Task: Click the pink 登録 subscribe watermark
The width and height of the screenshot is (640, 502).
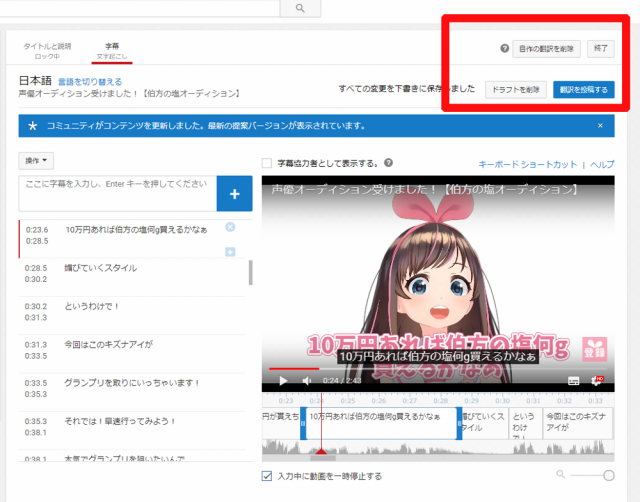Action: (x=594, y=349)
